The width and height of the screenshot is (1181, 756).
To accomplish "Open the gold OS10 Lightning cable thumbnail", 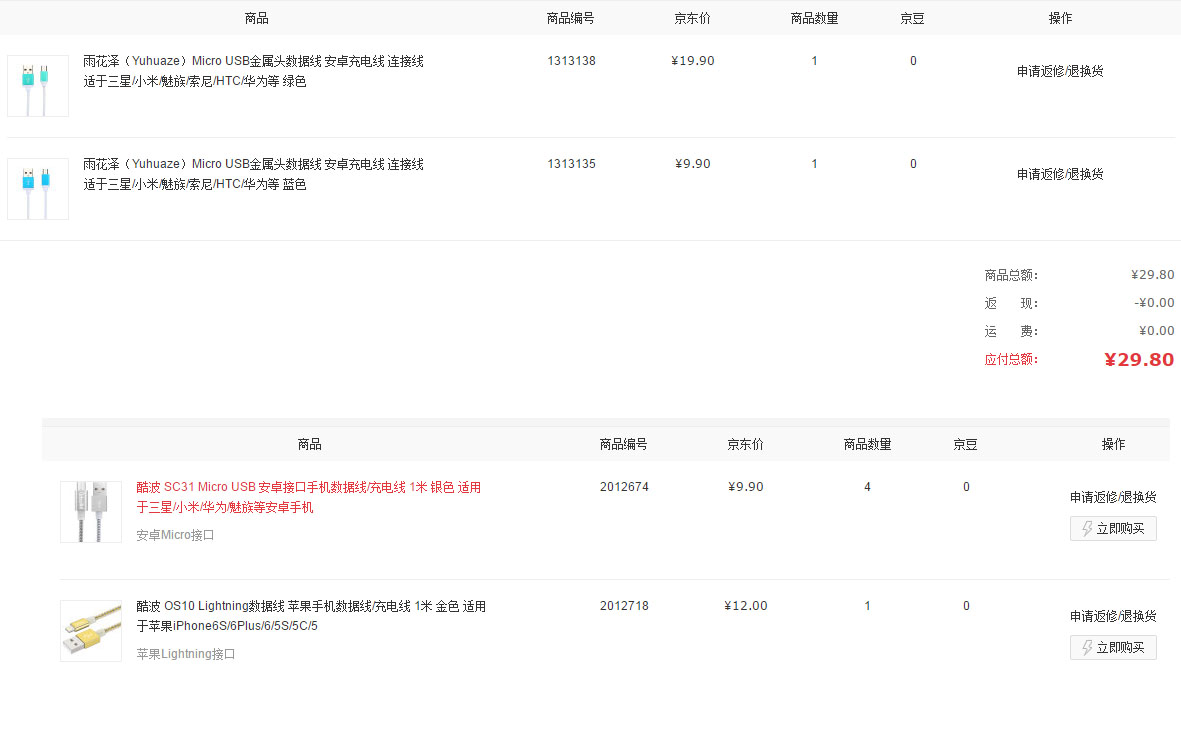I will [x=91, y=631].
